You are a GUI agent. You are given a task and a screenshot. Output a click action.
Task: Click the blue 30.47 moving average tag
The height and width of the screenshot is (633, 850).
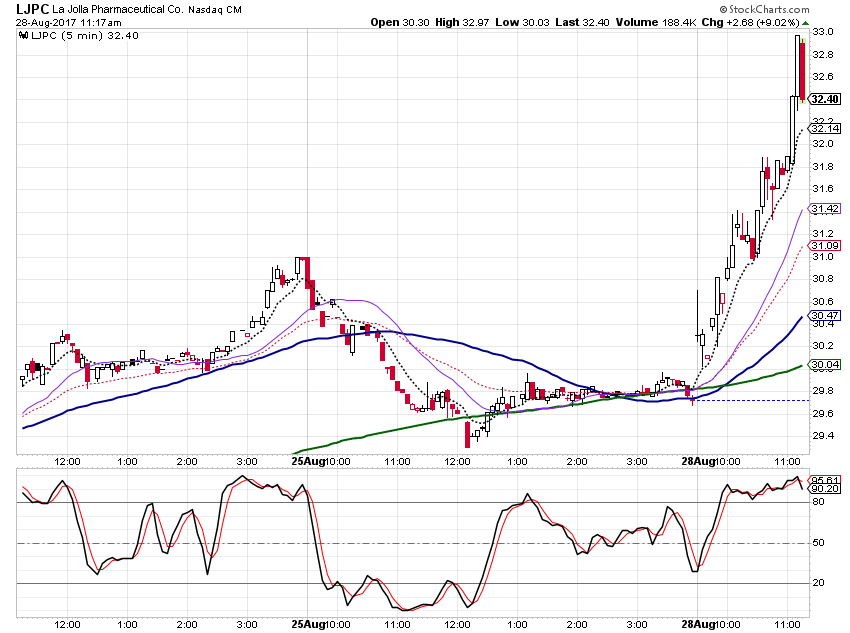(825, 315)
